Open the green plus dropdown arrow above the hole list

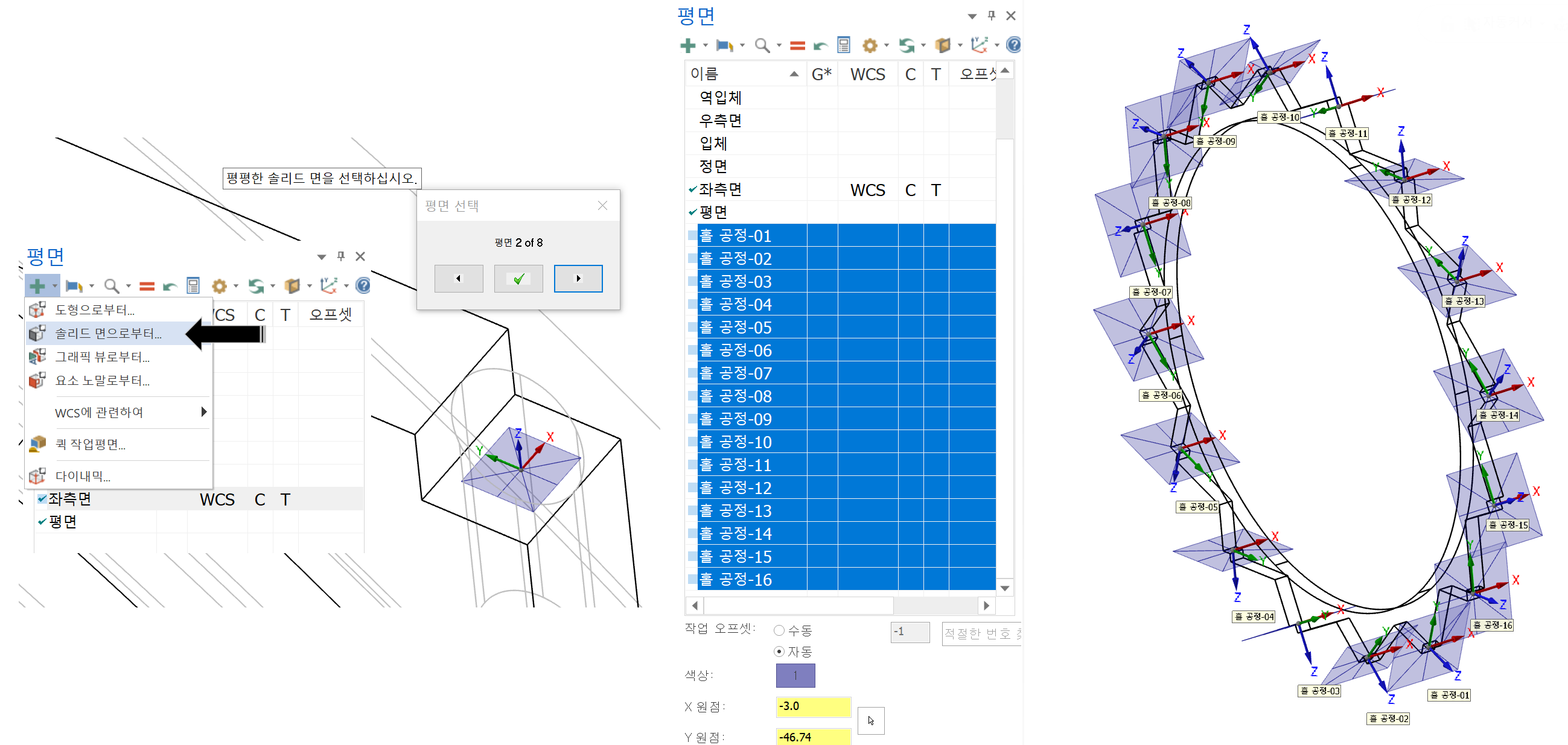[x=706, y=46]
